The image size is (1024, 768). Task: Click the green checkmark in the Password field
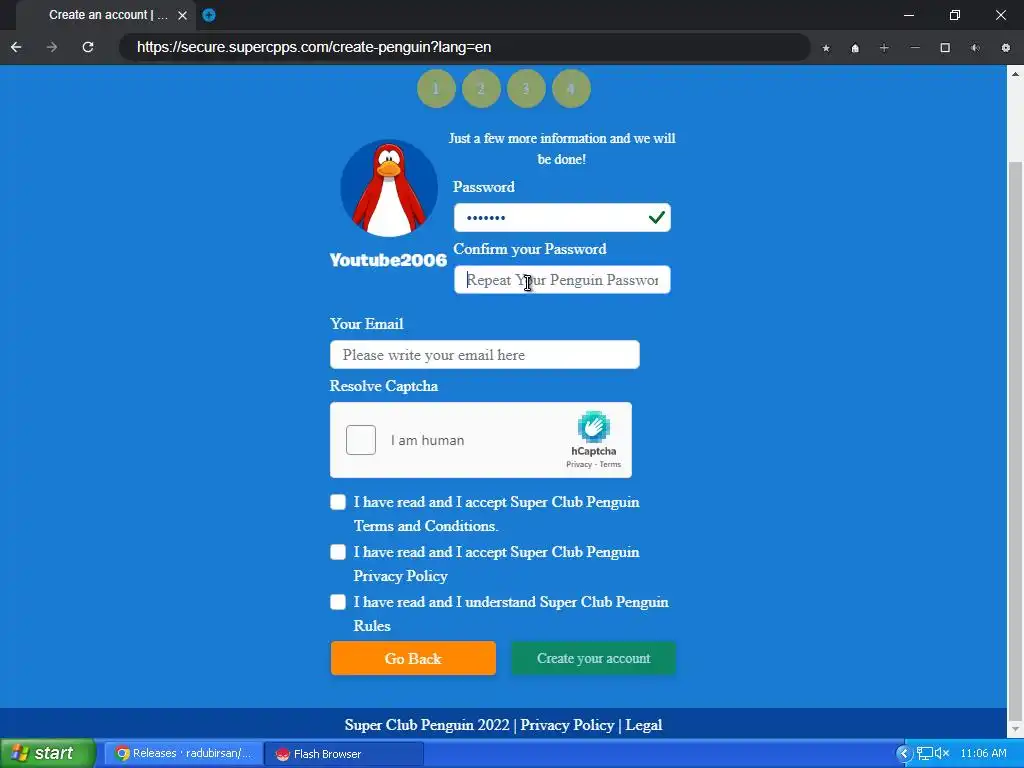pyautogui.click(x=657, y=217)
